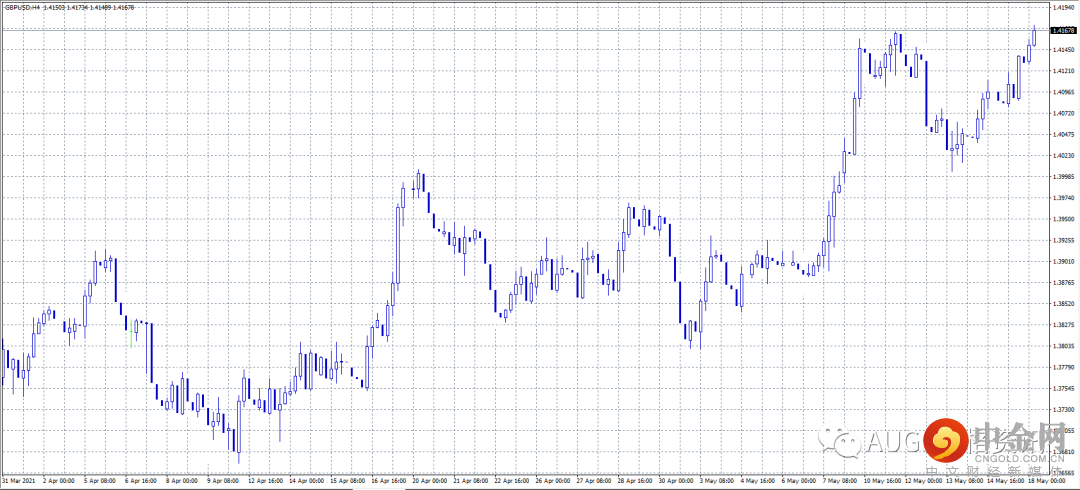Select the 1.37790 price level label
The height and width of the screenshot is (490, 1080).
[1064, 367]
